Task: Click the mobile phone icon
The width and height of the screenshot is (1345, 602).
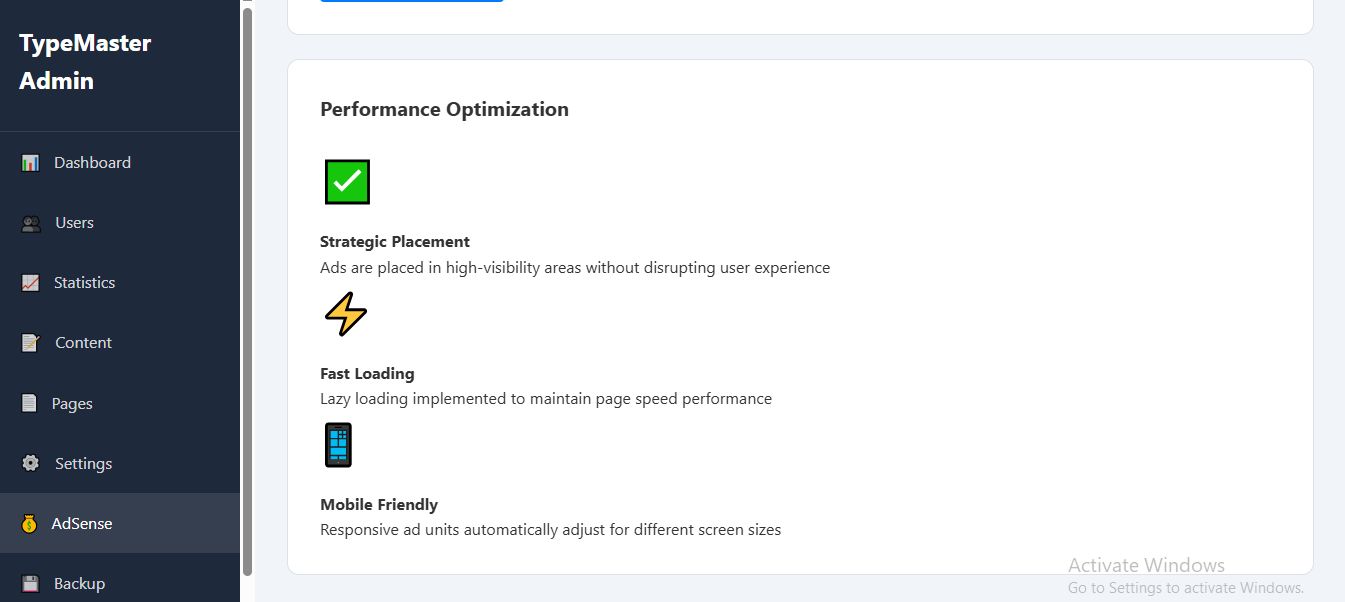Action: [338, 445]
